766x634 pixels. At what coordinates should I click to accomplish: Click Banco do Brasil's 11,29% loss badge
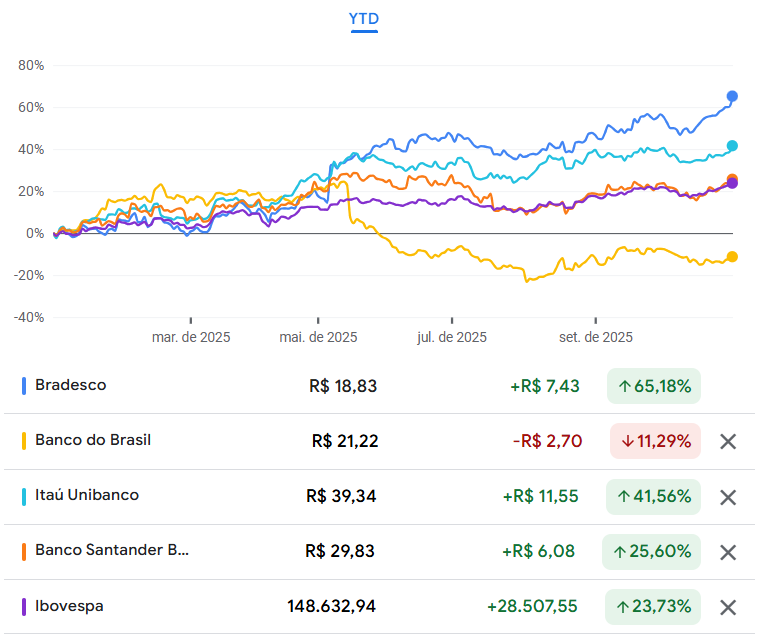pyautogui.click(x=655, y=441)
